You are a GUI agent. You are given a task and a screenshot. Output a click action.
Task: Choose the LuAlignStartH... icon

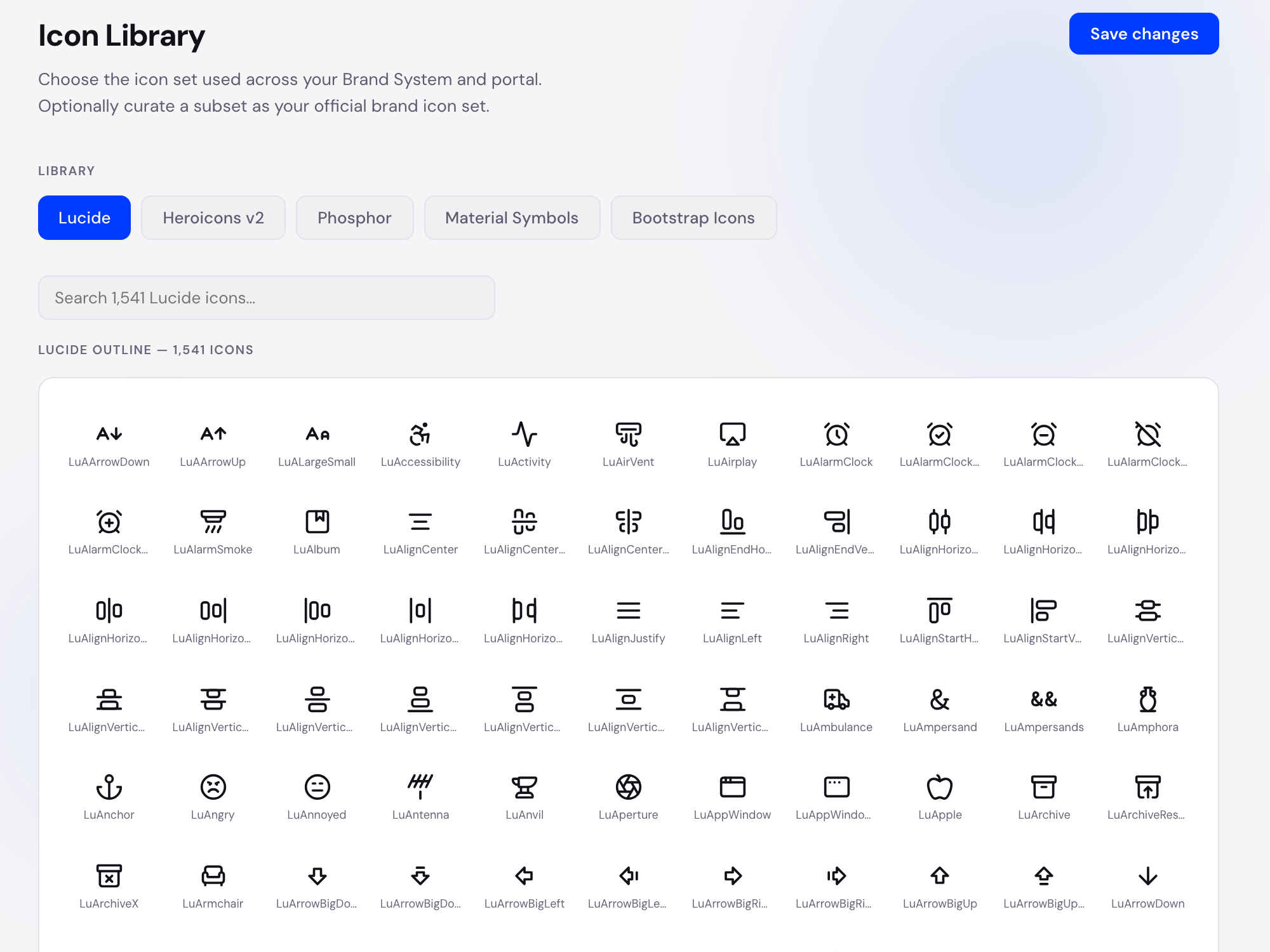pyautogui.click(x=940, y=611)
